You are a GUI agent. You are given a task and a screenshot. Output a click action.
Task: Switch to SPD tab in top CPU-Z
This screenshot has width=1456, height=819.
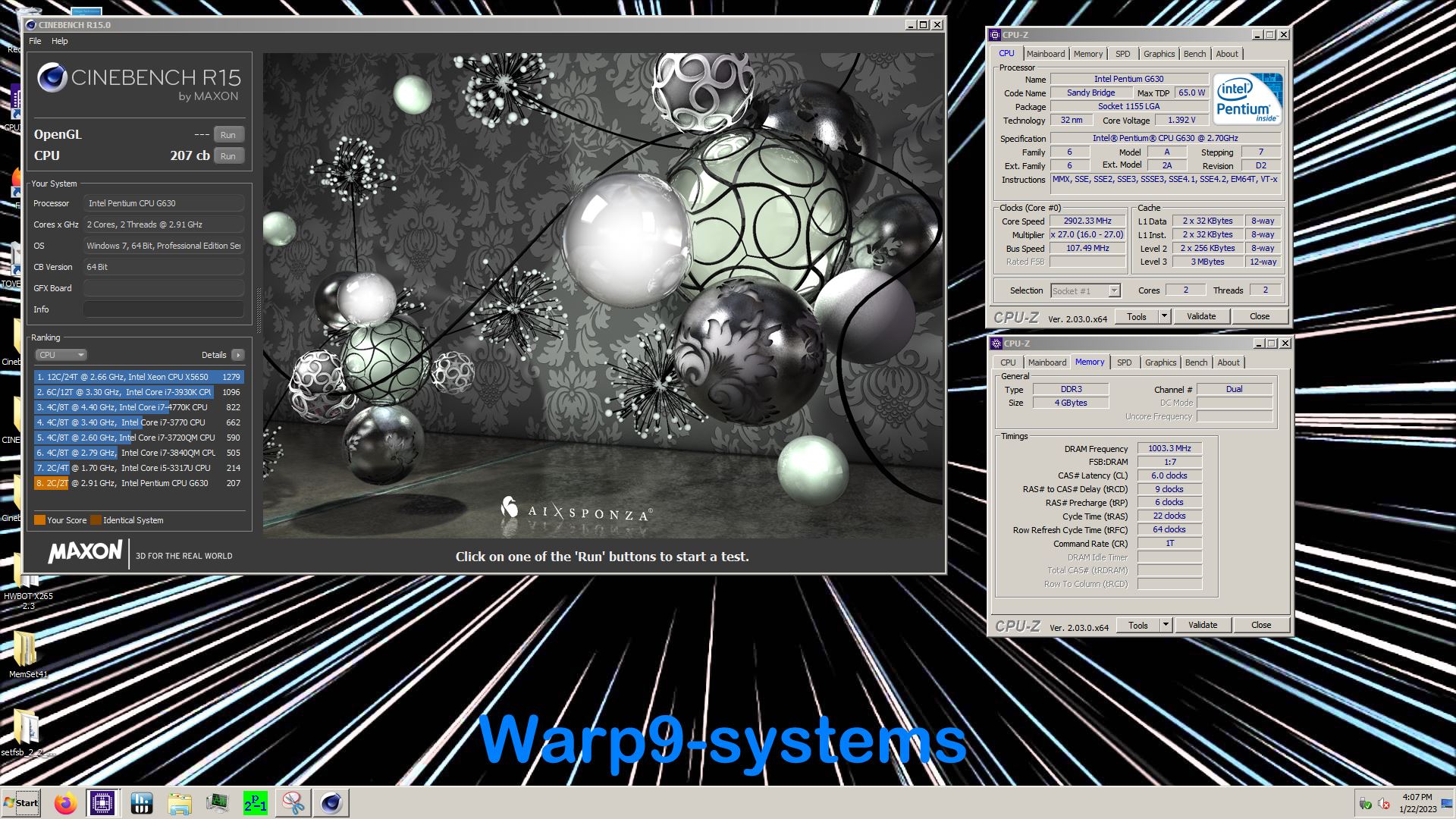coord(1123,54)
